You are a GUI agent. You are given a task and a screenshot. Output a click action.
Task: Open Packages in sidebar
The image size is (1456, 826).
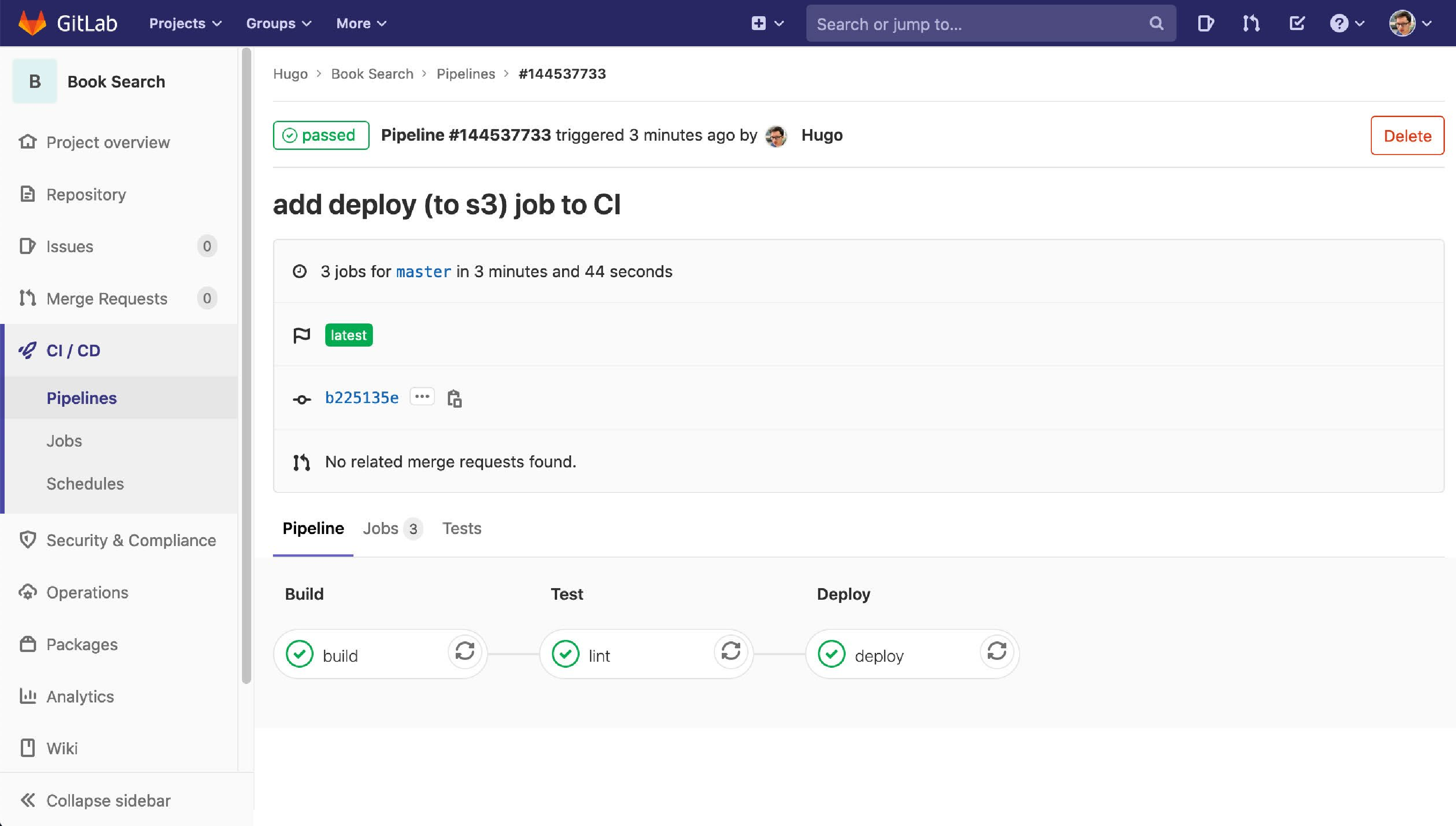(82, 645)
